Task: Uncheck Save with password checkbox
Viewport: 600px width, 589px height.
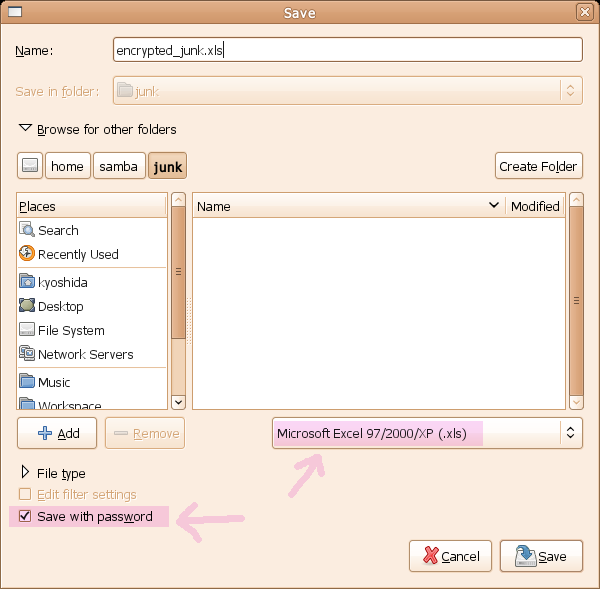Action: [25, 517]
